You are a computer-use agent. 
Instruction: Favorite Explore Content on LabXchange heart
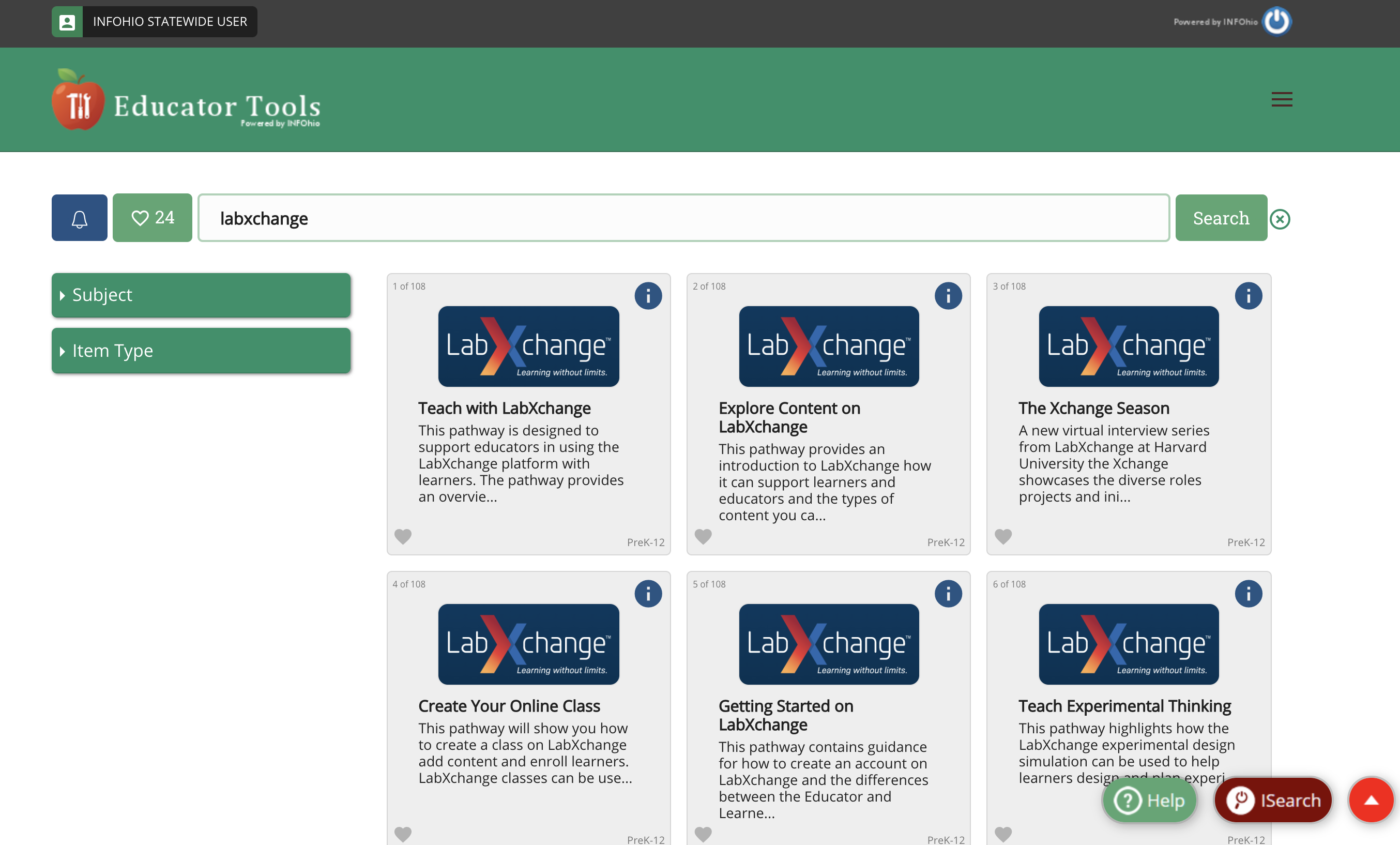pos(703,536)
